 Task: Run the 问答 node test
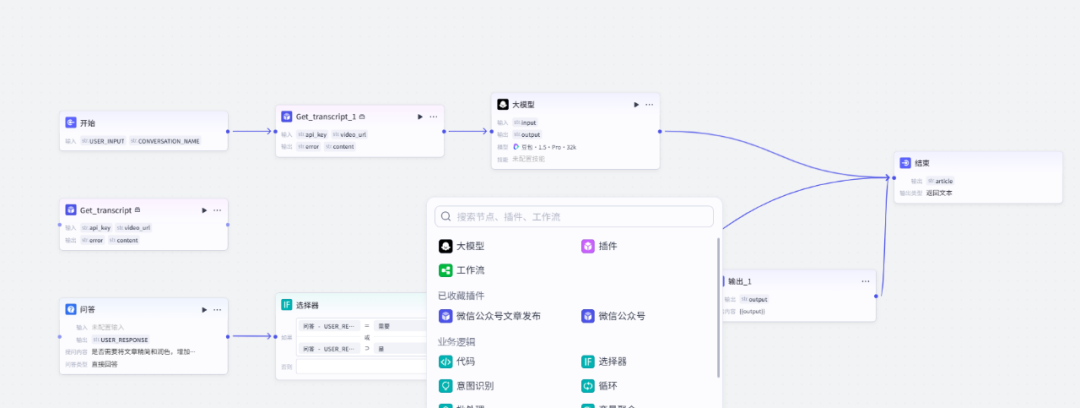click(x=204, y=310)
